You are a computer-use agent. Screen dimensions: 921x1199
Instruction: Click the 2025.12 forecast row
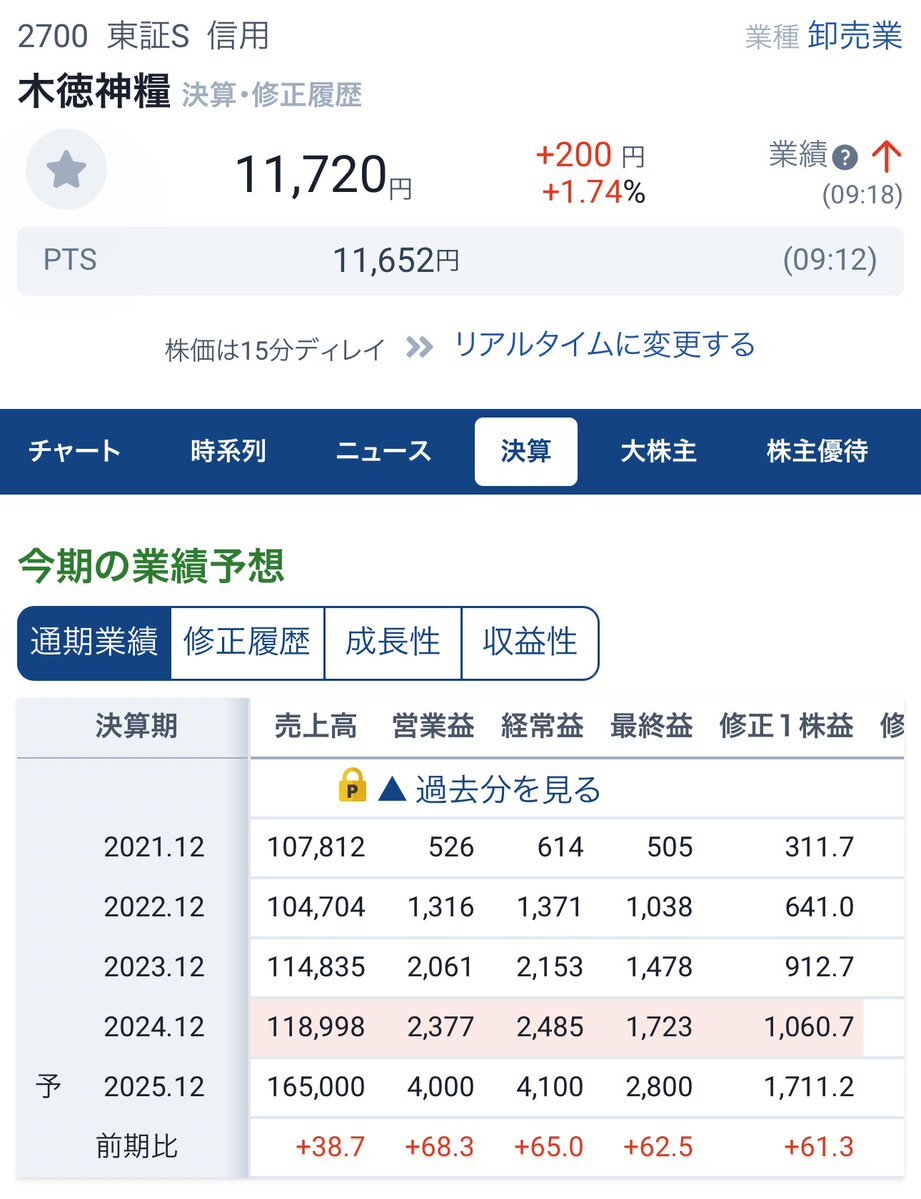click(460, 1087)
